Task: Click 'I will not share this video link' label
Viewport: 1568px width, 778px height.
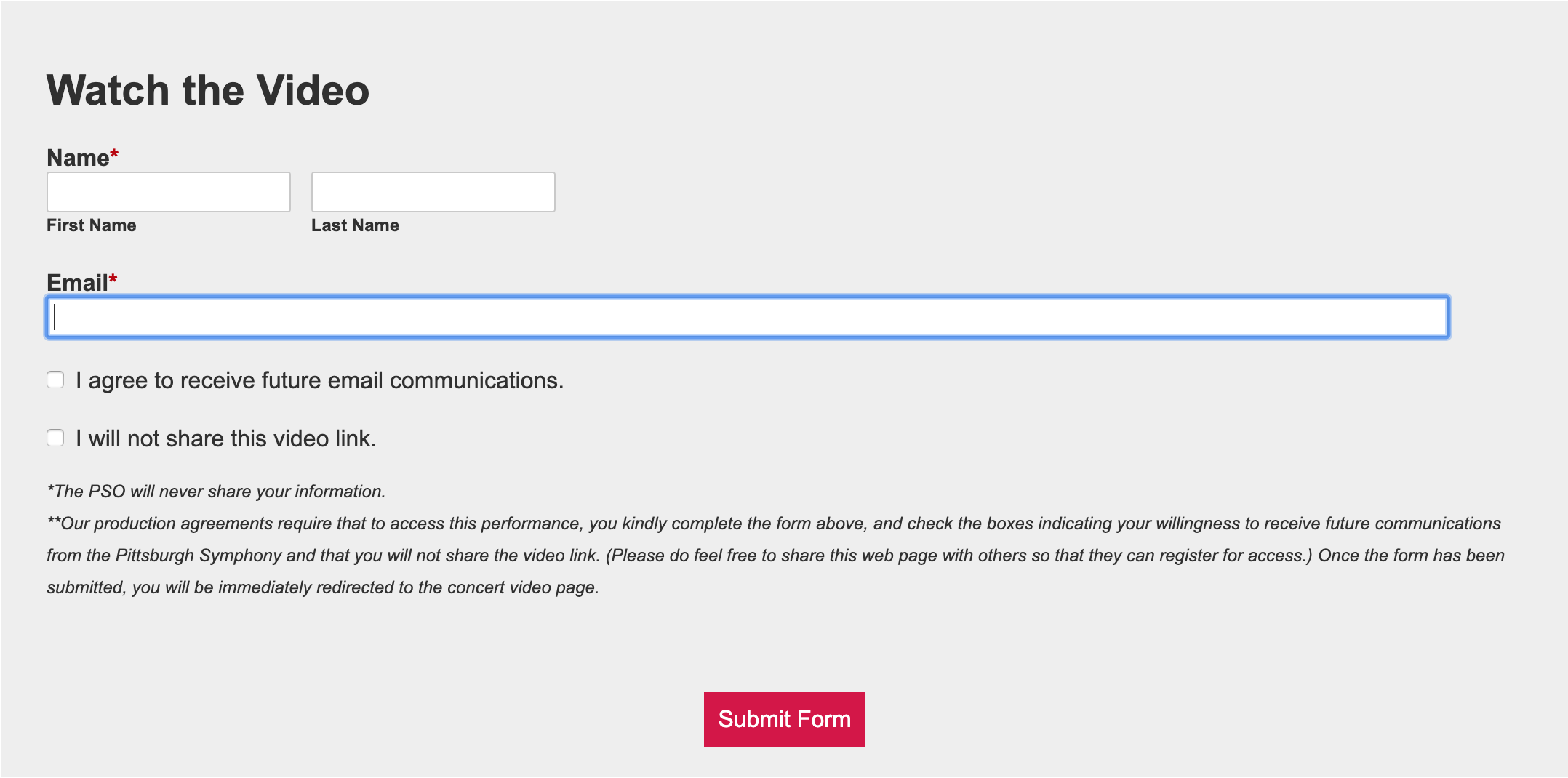Action: [226, 438]
